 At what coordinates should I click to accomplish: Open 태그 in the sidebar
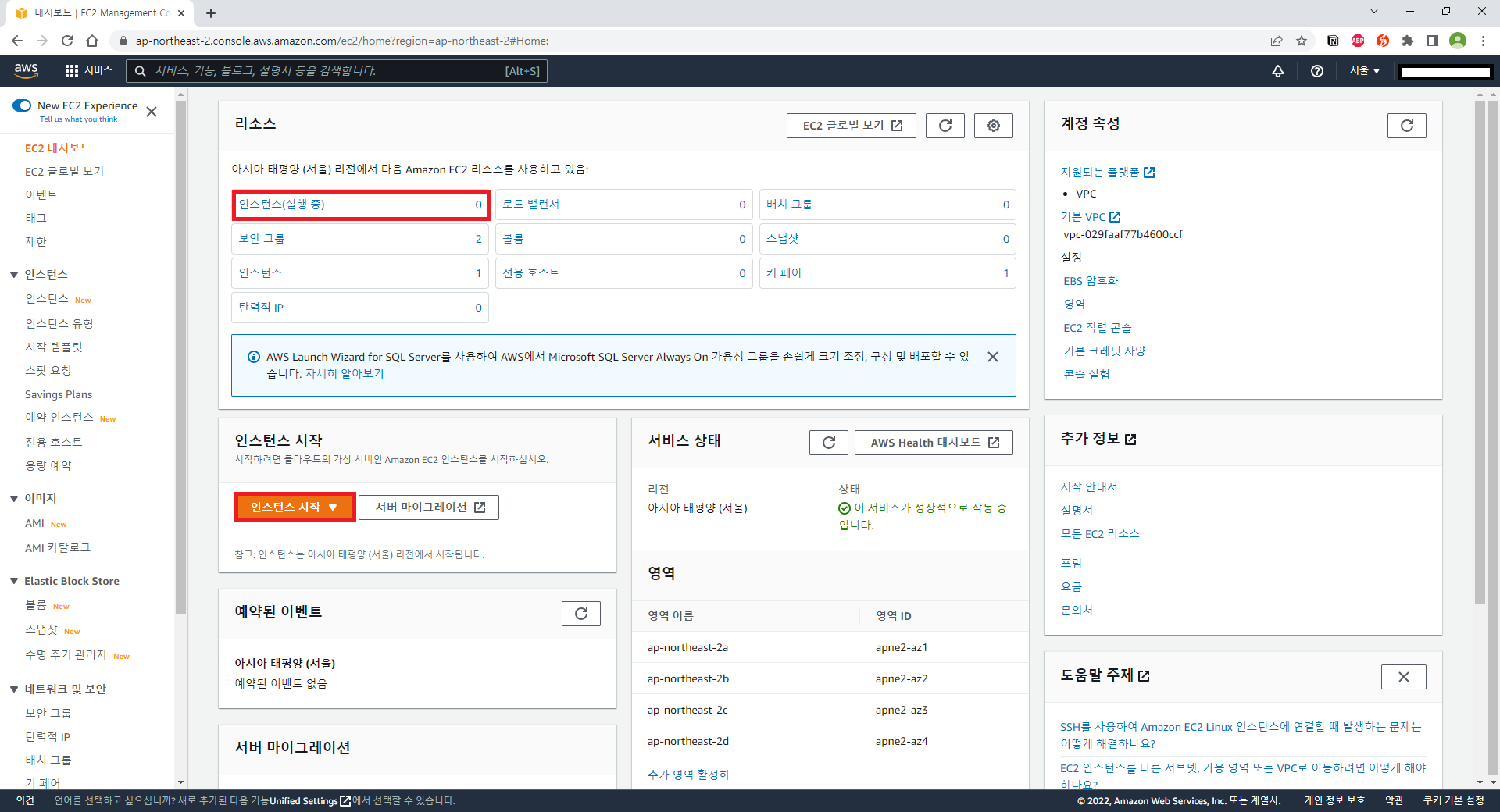click(x=36, y=218)
